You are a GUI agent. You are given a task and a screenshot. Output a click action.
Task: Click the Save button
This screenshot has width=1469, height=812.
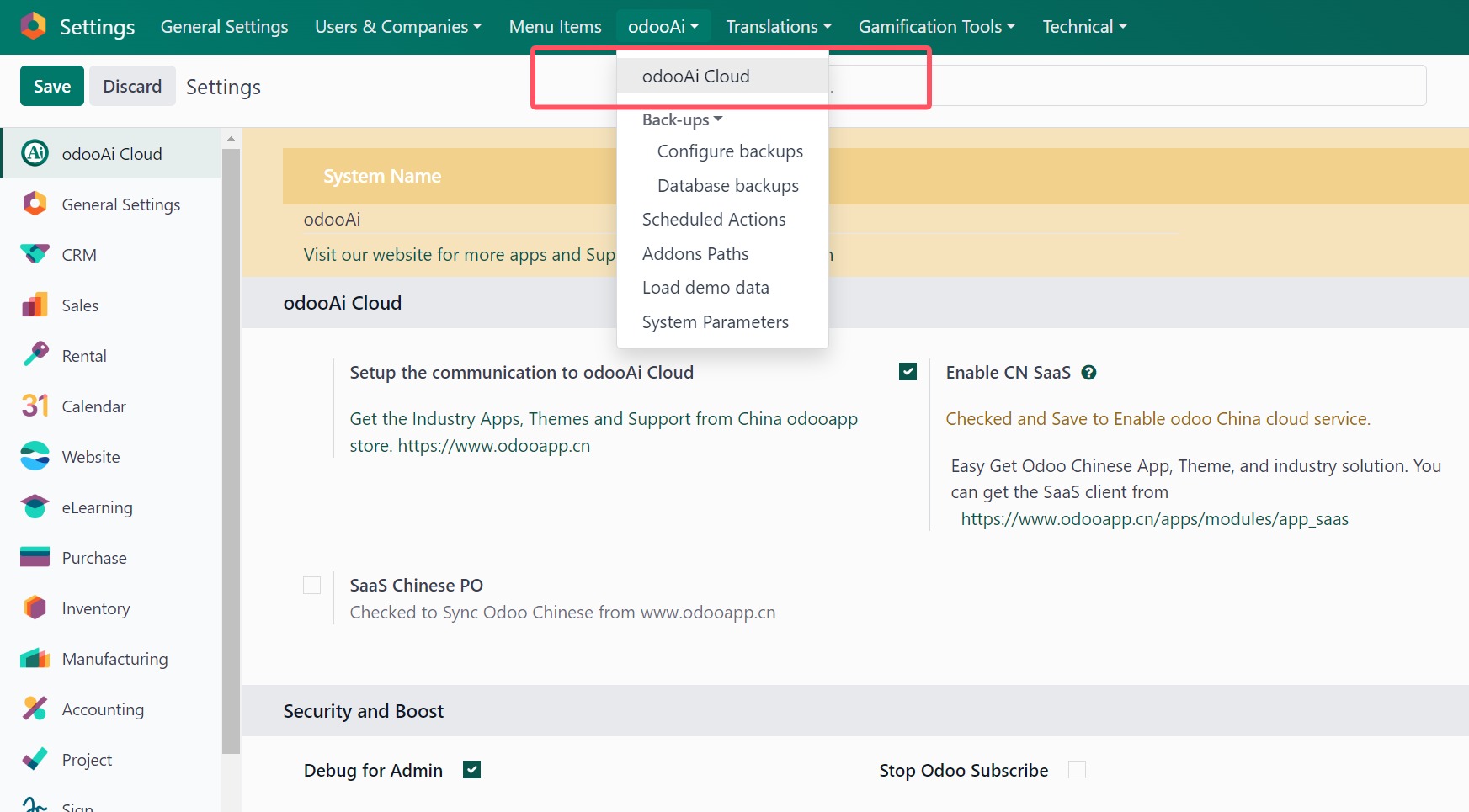pos(52,87)
